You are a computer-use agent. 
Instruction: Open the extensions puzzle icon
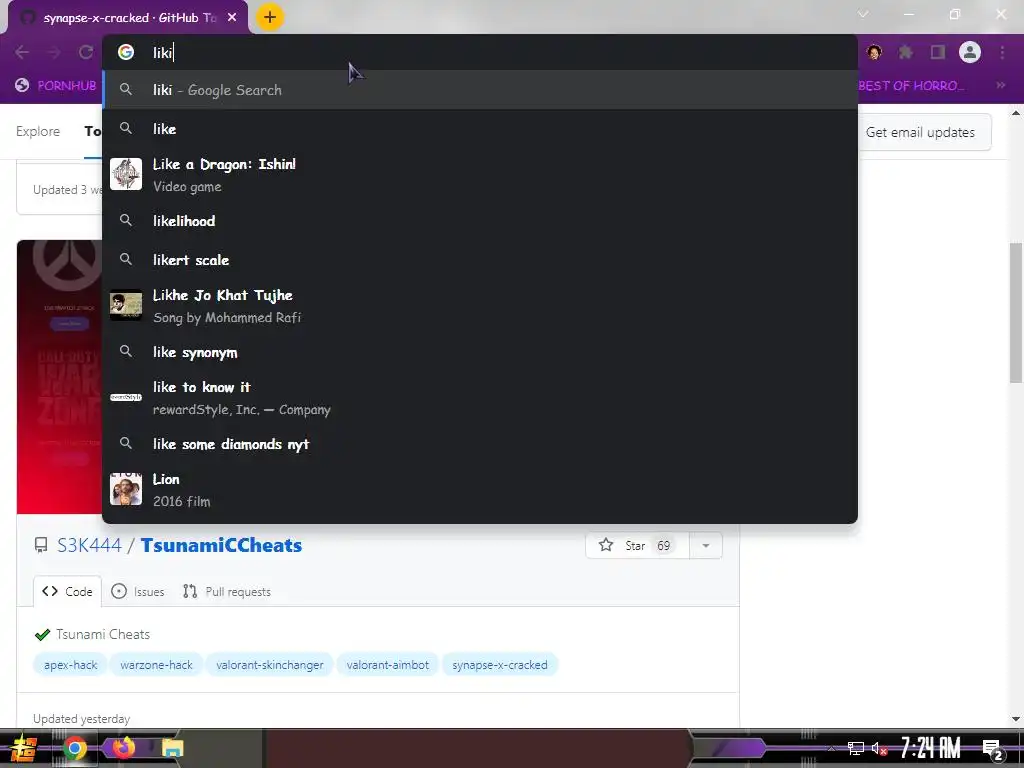tap(906, 52)
